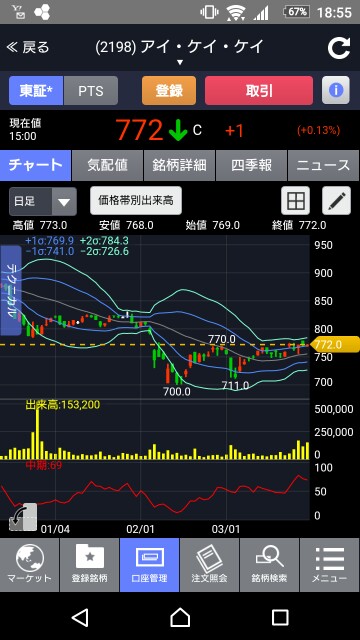Image resolution: width=360 pixels, height=640 pixels.
Task: Open the テクニカル side panel
Action: (11, 290)
